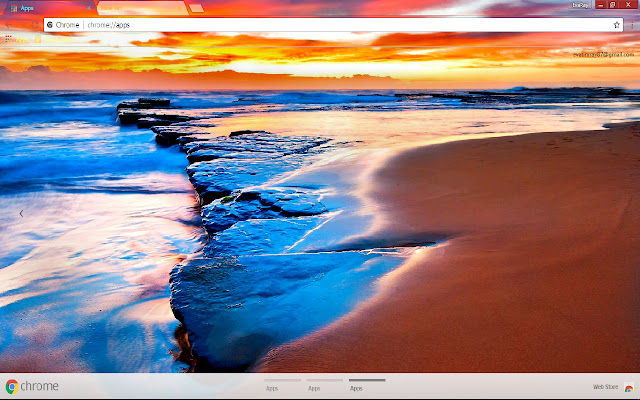
Task: Go to the previous apps page with the left chevron
Action: [21, 213]
